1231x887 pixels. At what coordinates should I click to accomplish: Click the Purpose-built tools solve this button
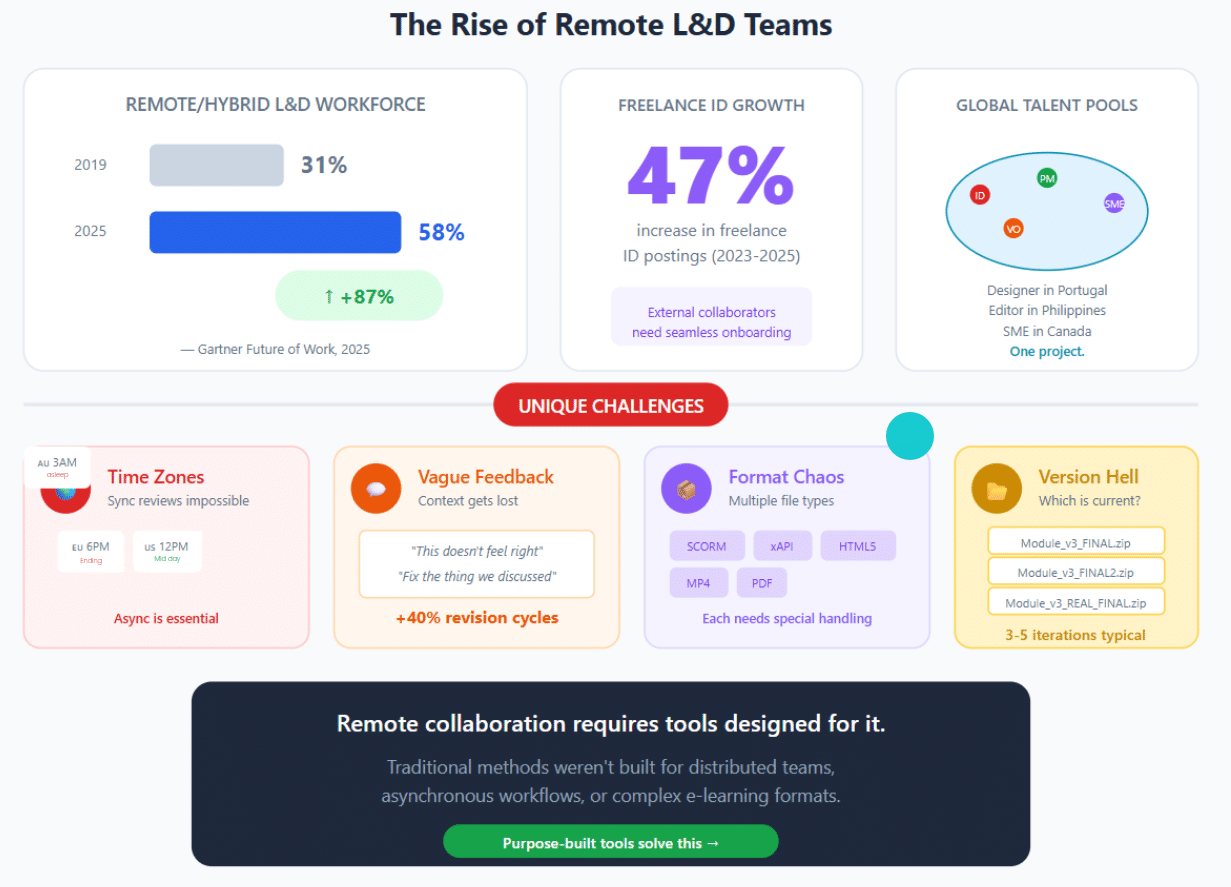click(x=610, y=842)
